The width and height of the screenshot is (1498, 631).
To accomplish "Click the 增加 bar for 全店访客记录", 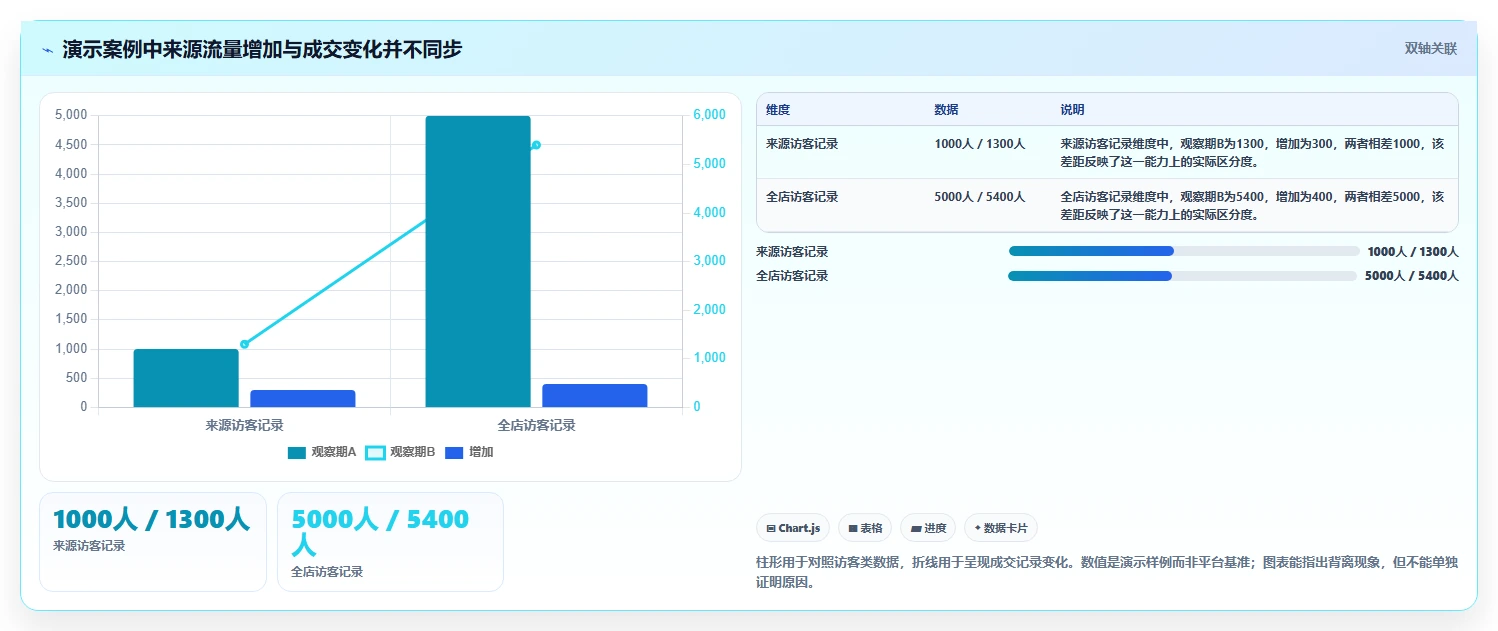I will (x=595, y=396).
